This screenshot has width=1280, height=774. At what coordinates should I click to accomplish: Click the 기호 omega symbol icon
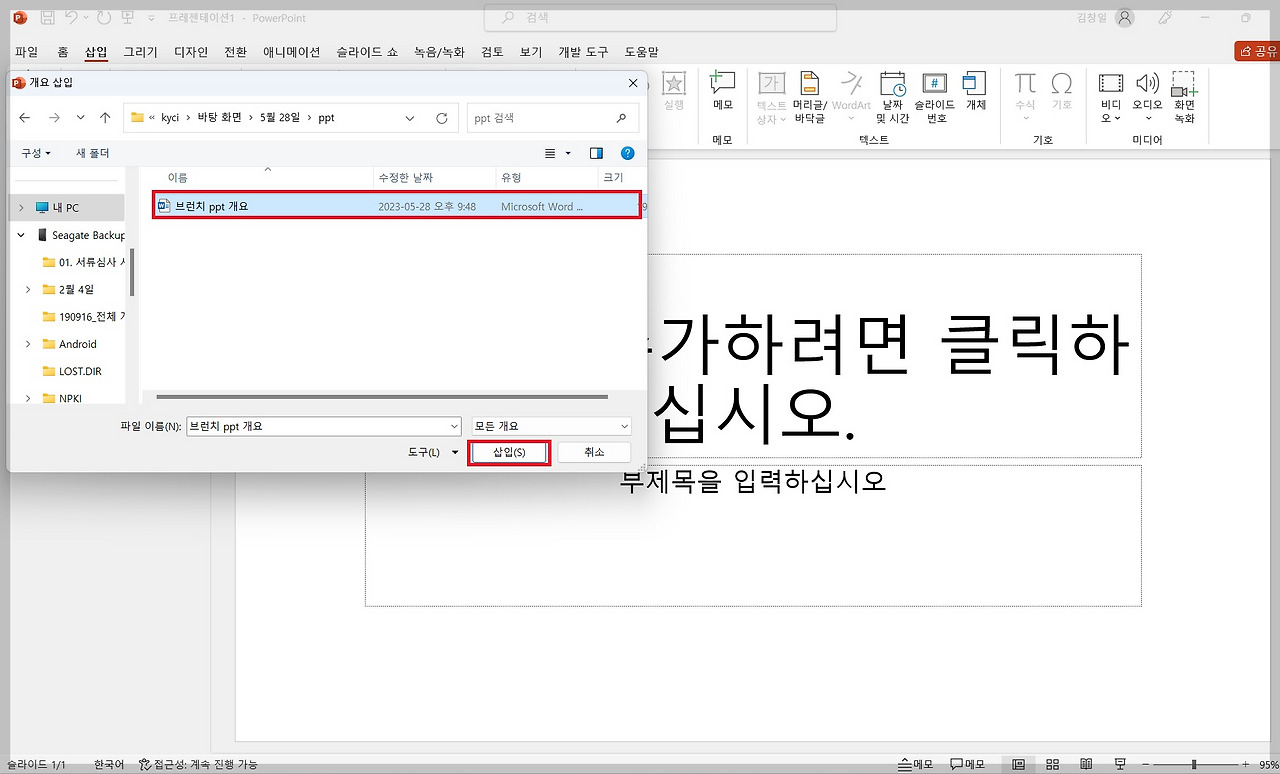coord(1062,91)
